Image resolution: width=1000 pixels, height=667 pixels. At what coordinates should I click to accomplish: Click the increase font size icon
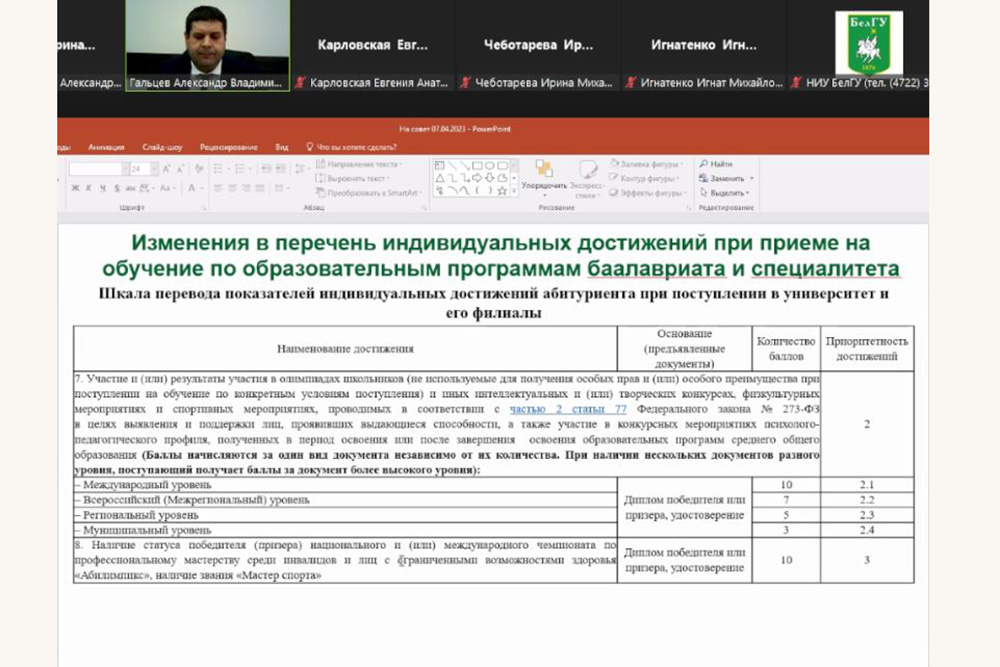(166, 169)
